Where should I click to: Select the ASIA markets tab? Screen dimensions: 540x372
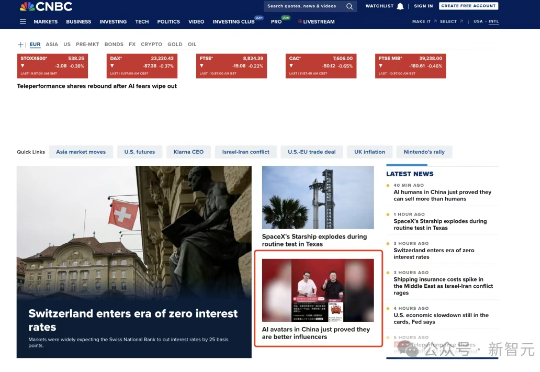pyautogui.click(x=52, y=44)
